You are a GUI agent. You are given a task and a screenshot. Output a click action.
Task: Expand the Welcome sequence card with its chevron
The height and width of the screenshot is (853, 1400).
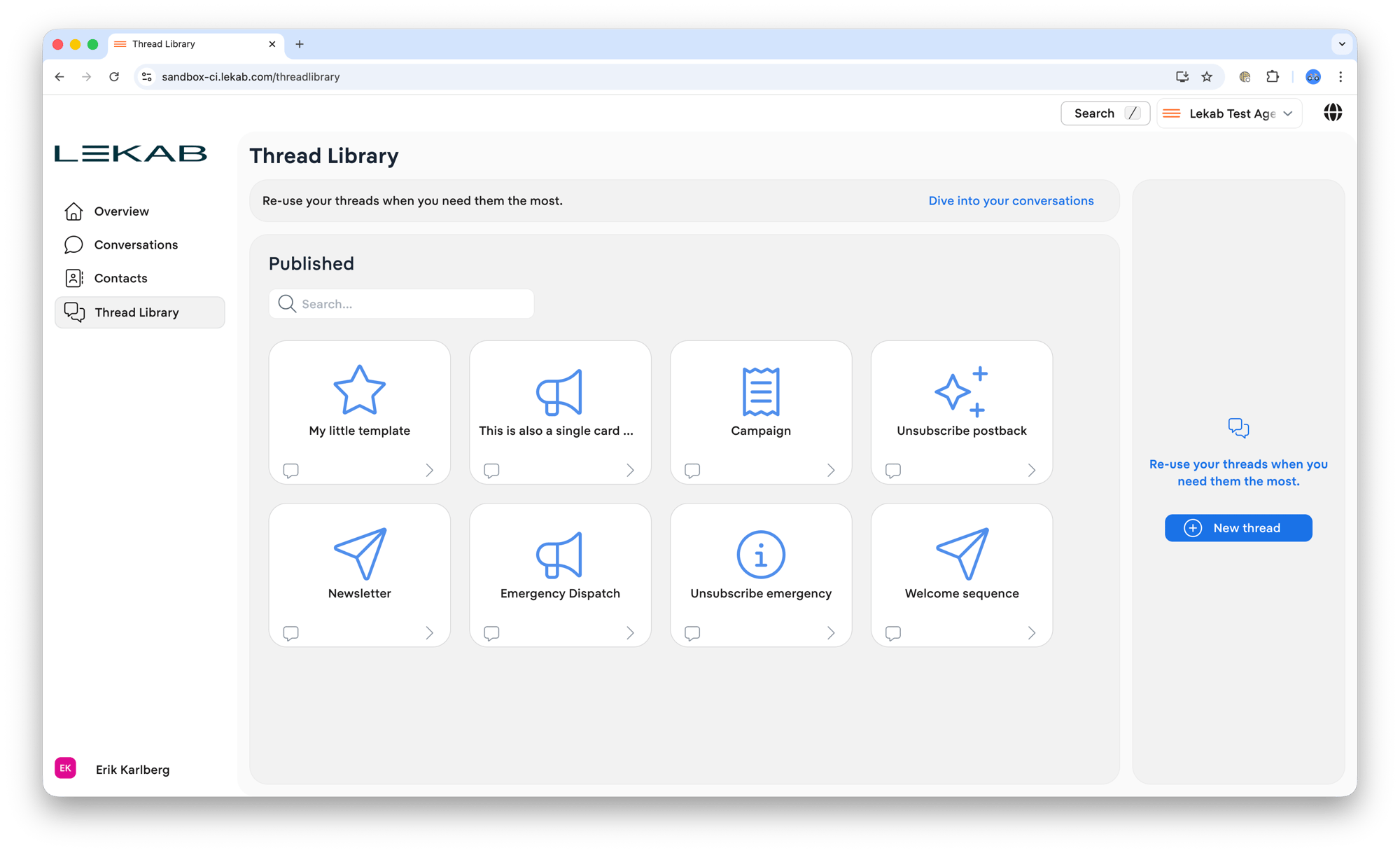coord(1031,632)
